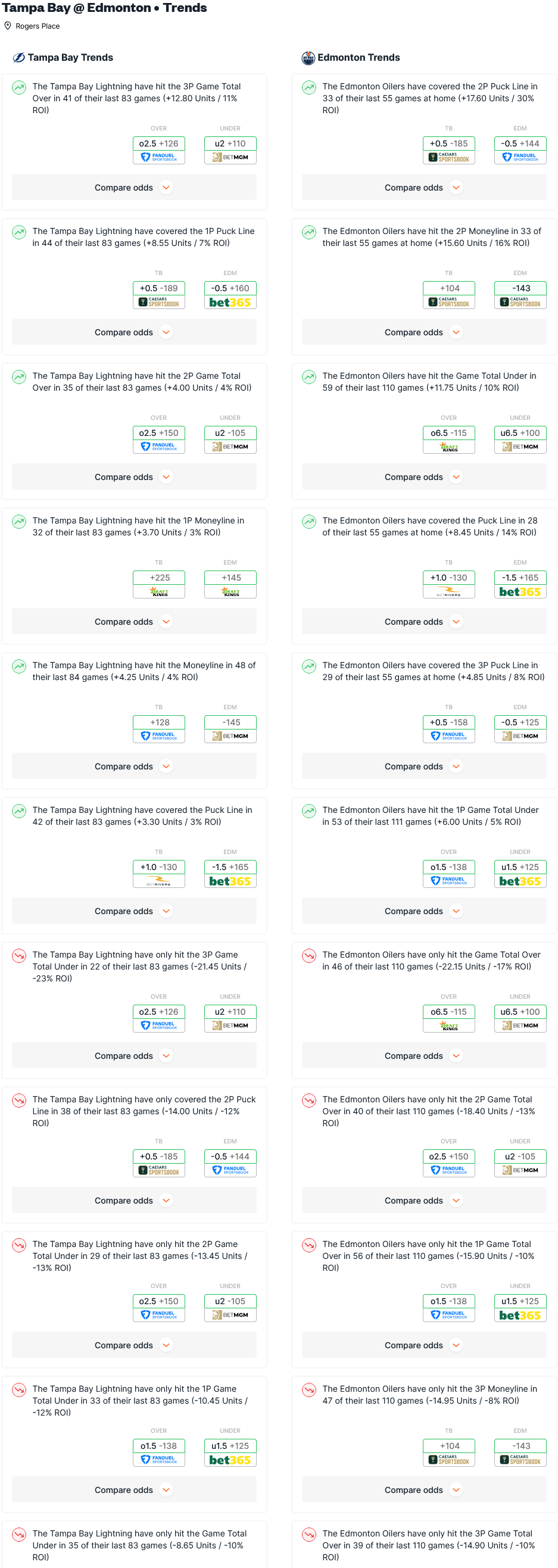Screen dimensions: 558x1568
Task: Select the u6.5 +100 BetMGM under in Oilers Game Total Under card
Action: click(x=520, y=439)
